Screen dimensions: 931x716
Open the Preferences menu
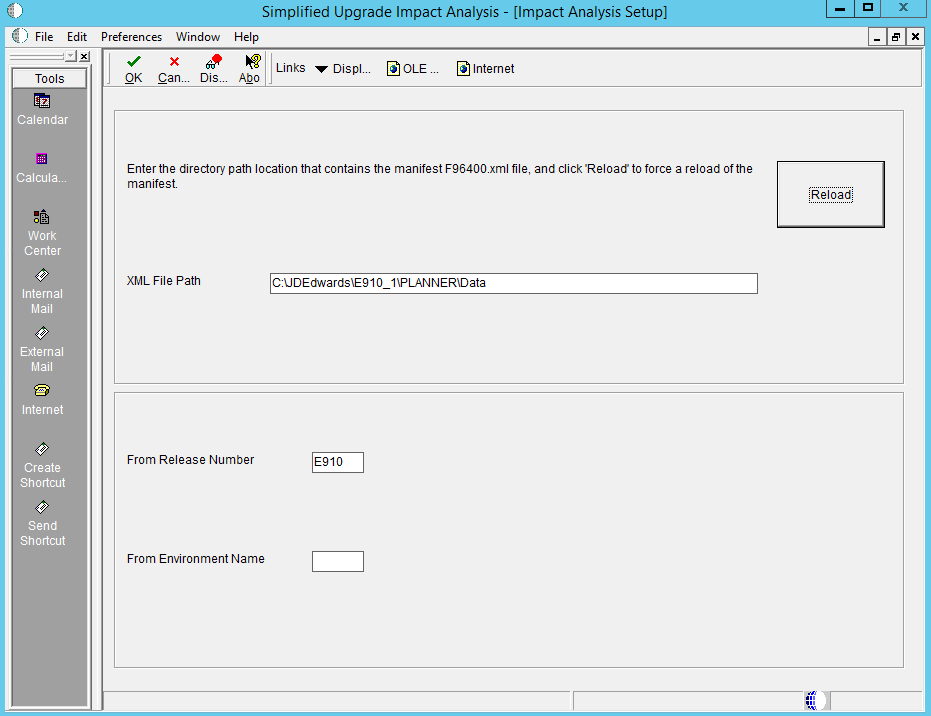click(x=131, y=37)
